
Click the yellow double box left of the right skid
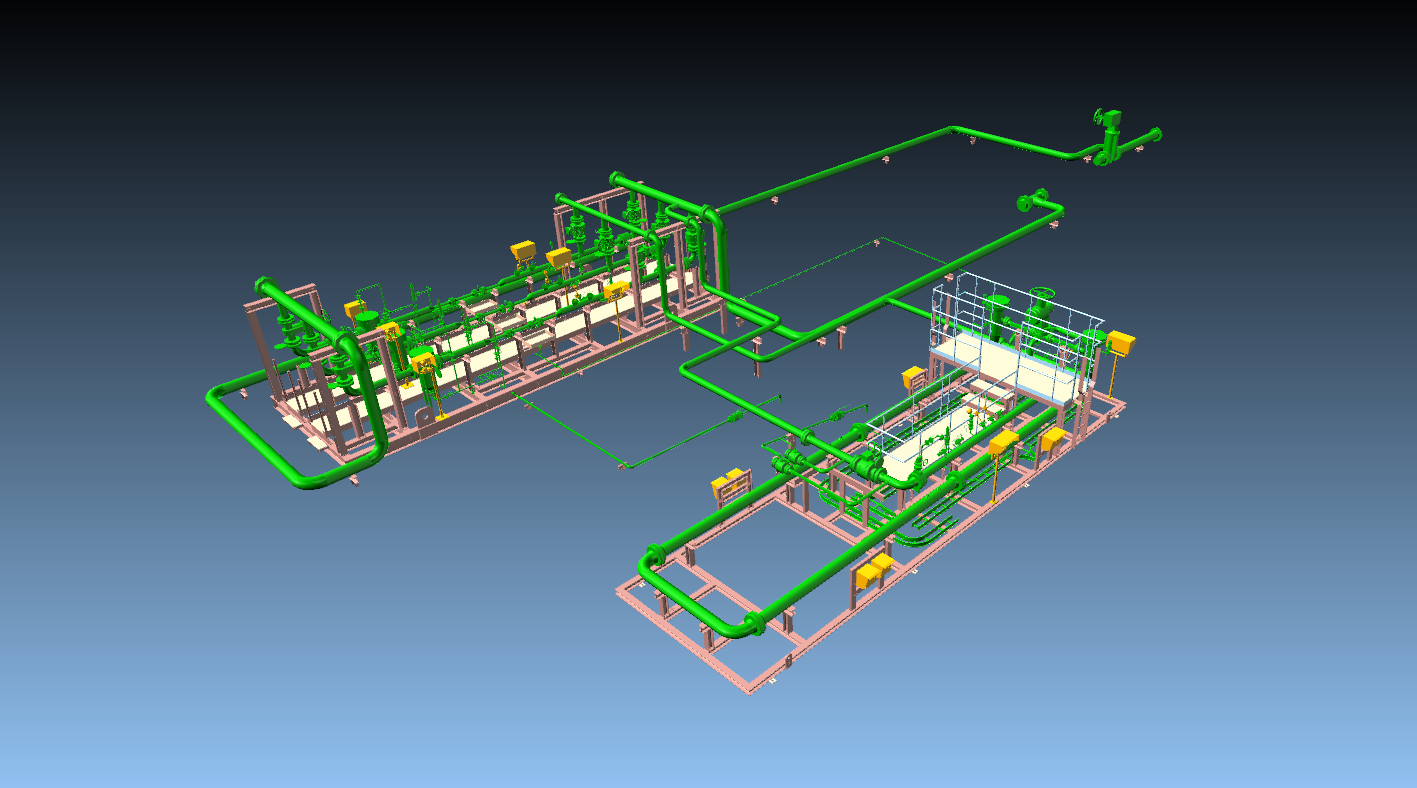(730, 484)
